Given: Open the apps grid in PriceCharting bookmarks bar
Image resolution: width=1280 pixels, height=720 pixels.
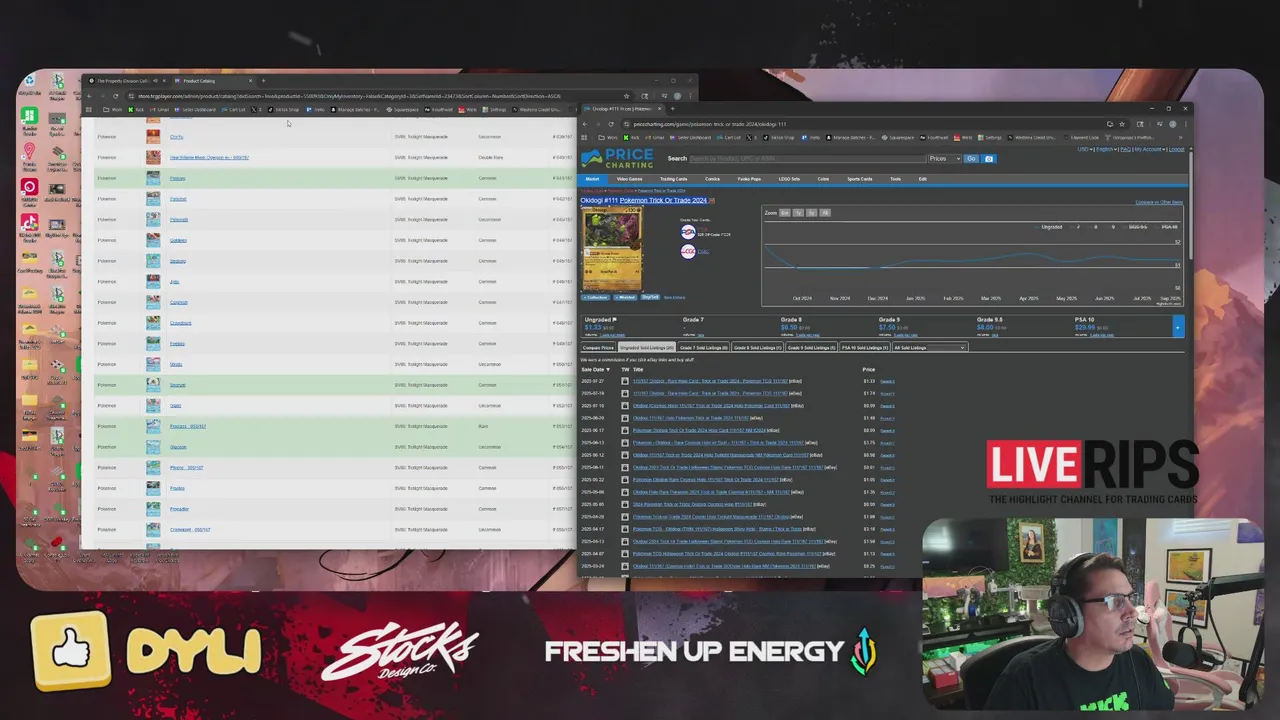Looking at the screenshot, I should 584,137.
